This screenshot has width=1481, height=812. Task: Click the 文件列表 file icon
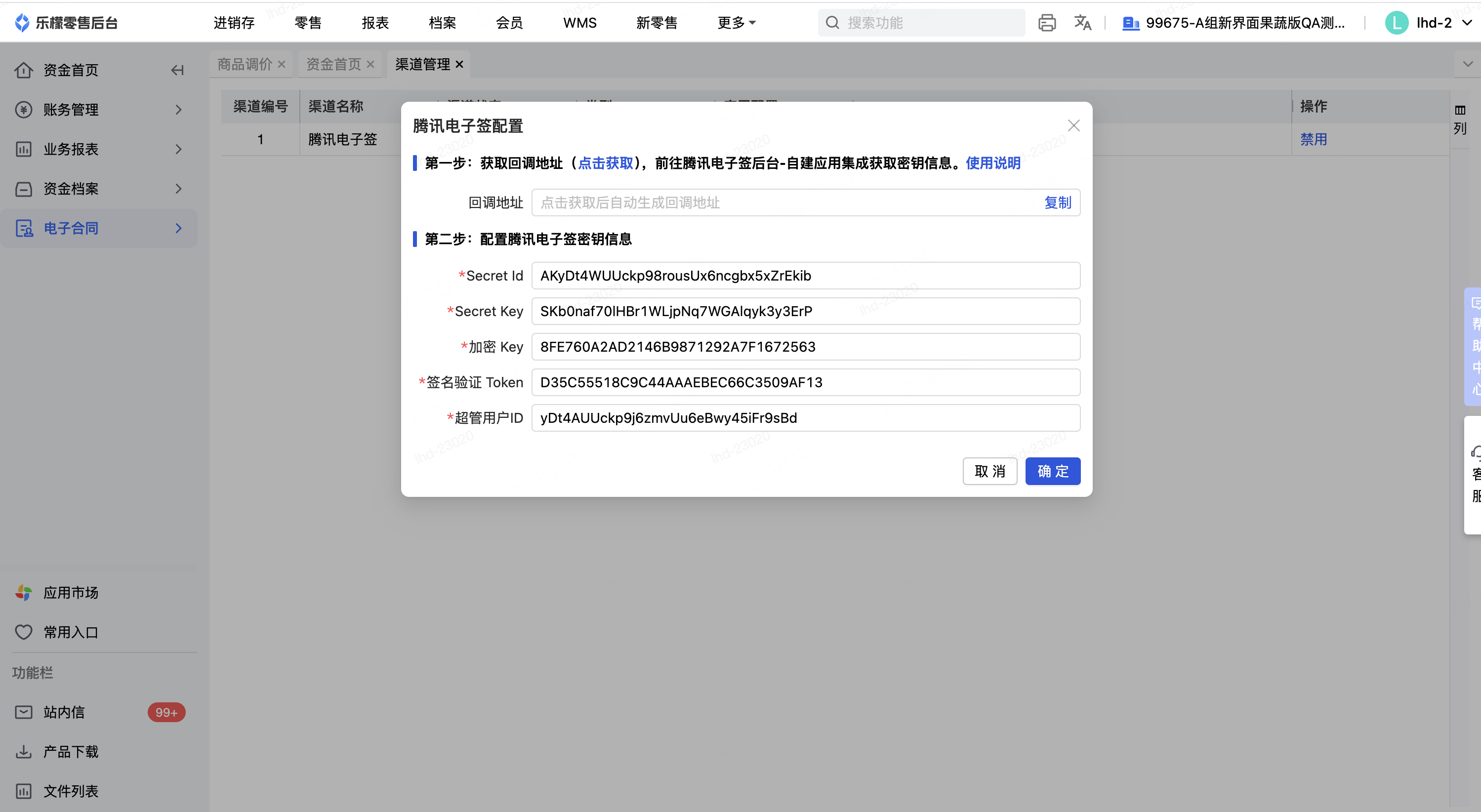24,791
